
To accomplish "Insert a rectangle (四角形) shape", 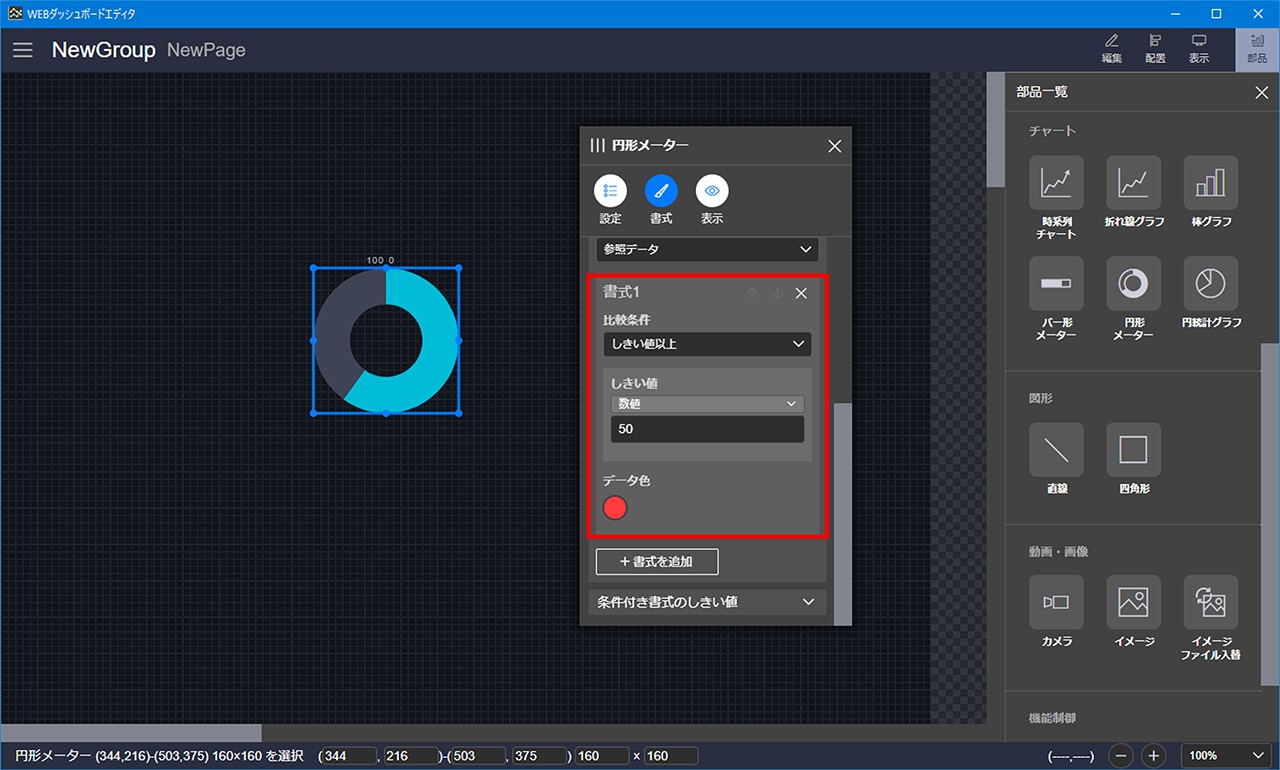I will click(x=1133, y=450).
